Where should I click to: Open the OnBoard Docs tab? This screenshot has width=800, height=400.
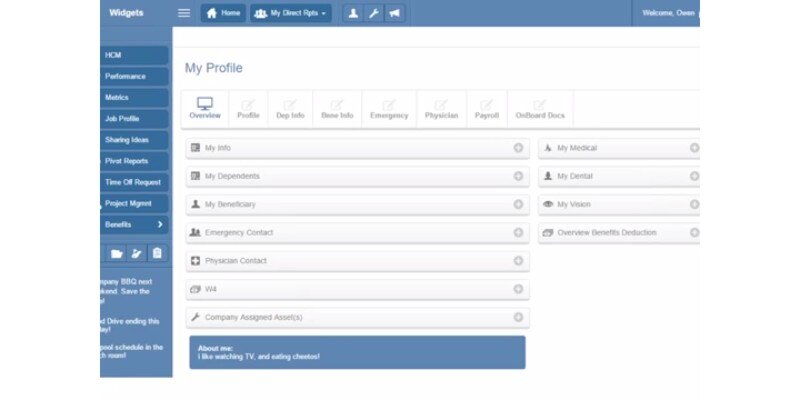(x=540, y=109)
